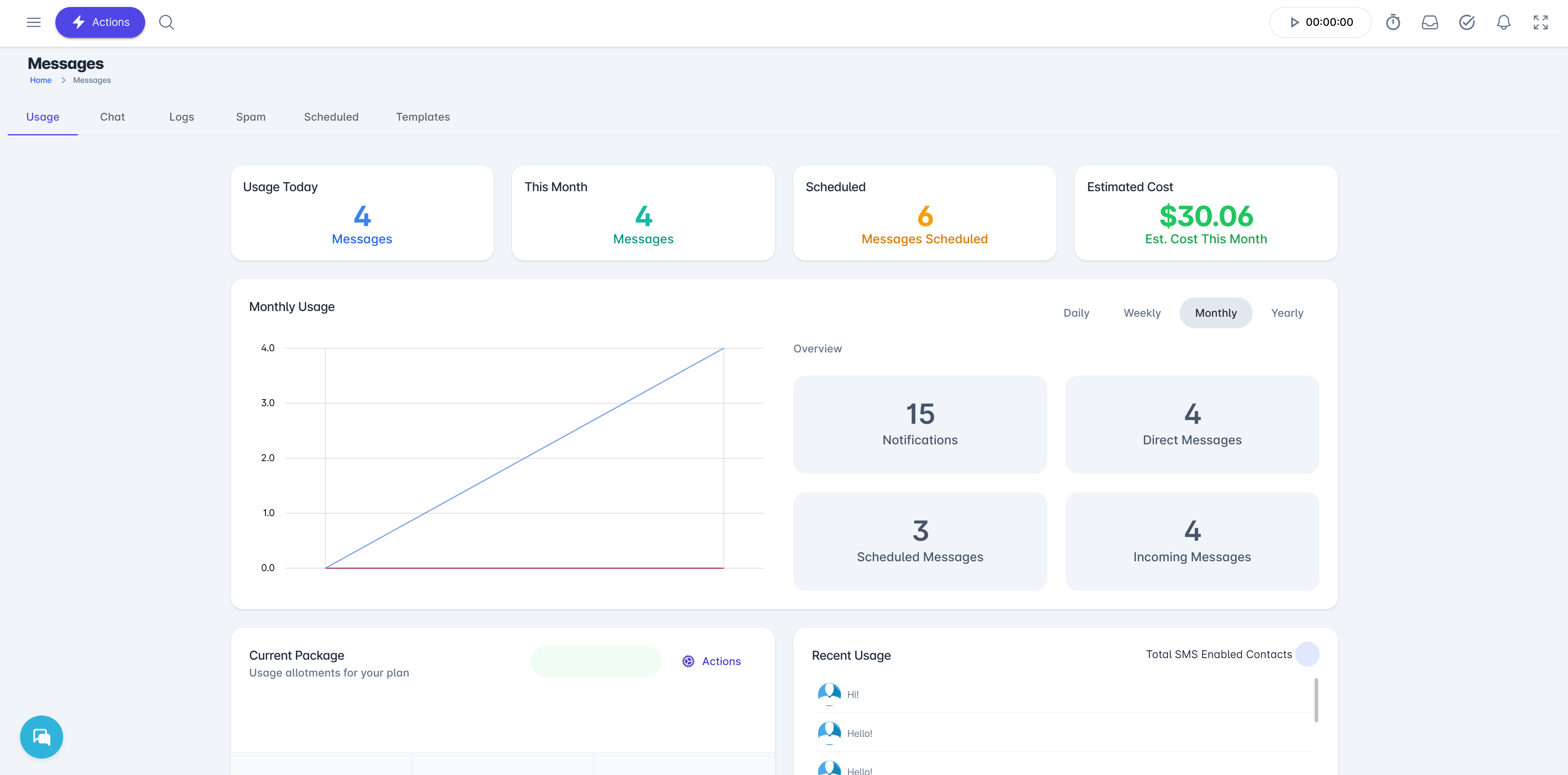
Task: Open the hamburger navigation menu
Action: [34, 23]
